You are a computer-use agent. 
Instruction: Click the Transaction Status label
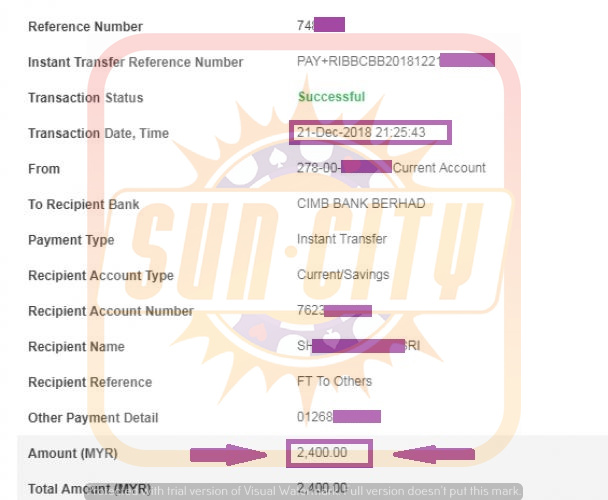pyautogui.click(x=86, y=98)
